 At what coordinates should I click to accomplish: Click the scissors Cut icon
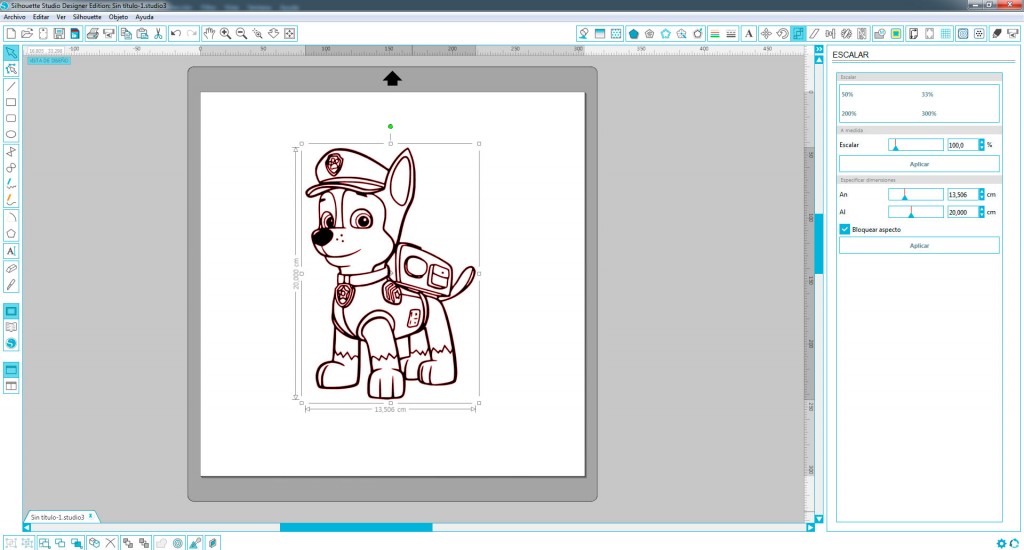coord(158,33)
